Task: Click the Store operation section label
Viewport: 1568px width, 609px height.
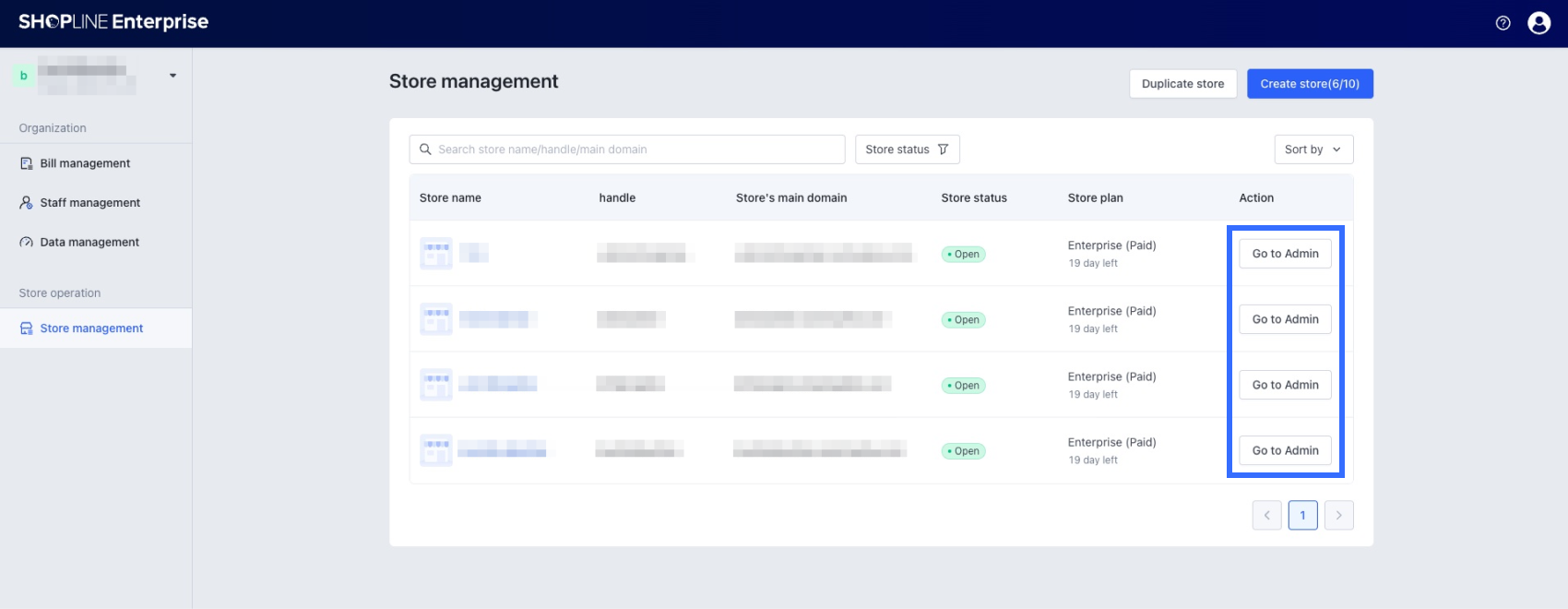Action: pyautogui.click(x=60, y=293)
